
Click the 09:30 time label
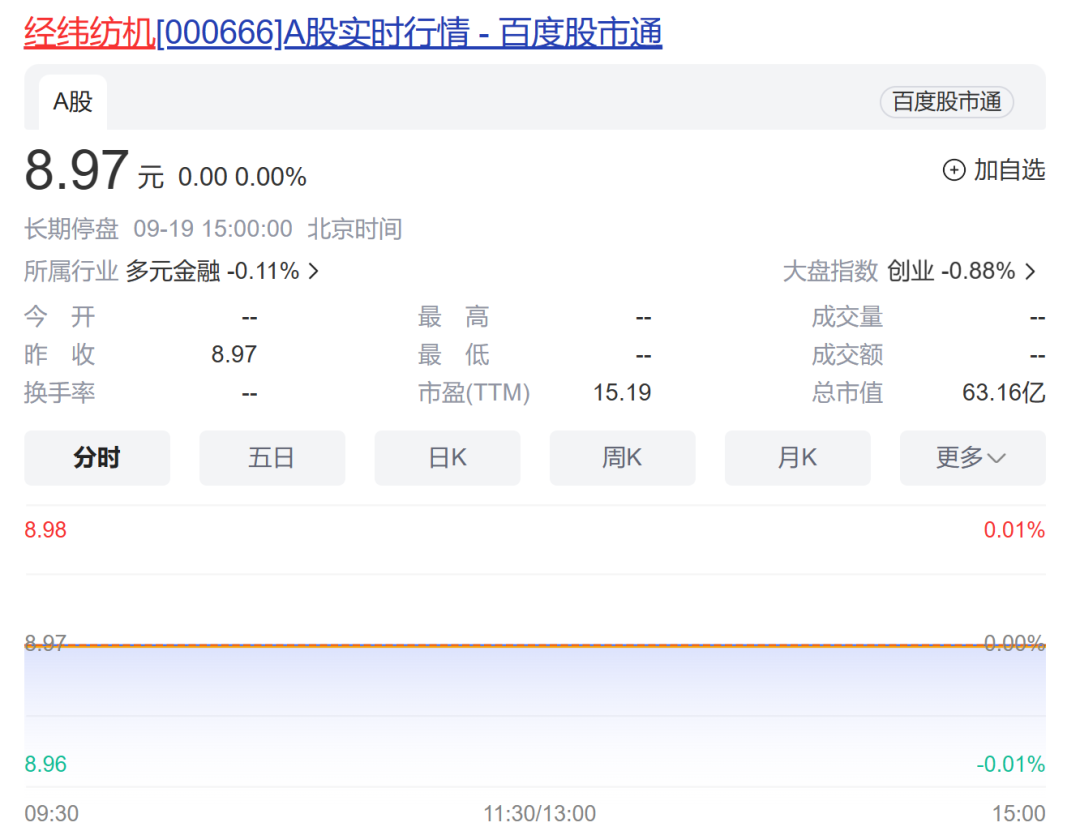tap(52, 814)
